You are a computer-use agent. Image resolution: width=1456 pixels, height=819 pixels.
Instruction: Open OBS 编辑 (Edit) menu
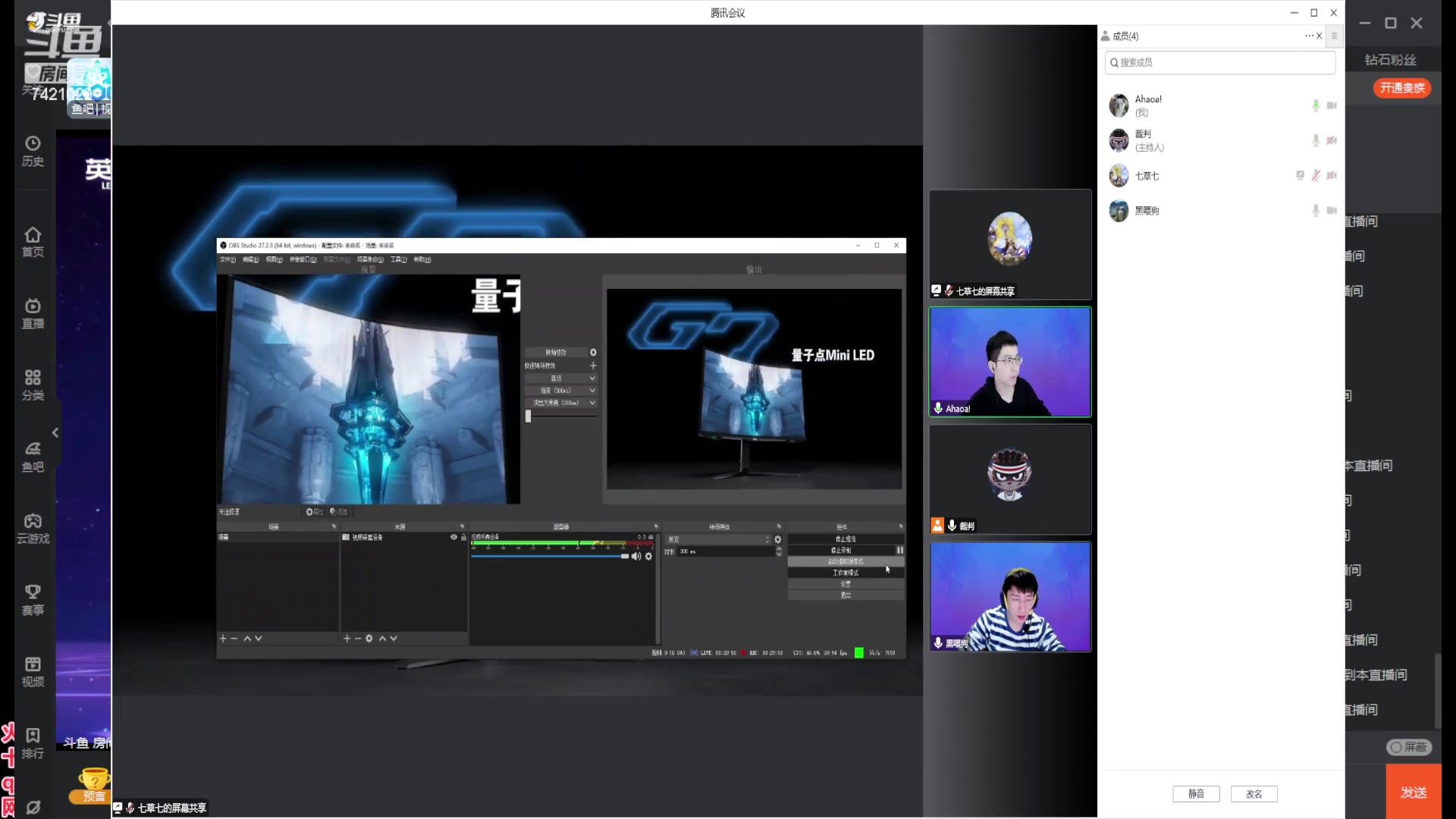point(251,259)
